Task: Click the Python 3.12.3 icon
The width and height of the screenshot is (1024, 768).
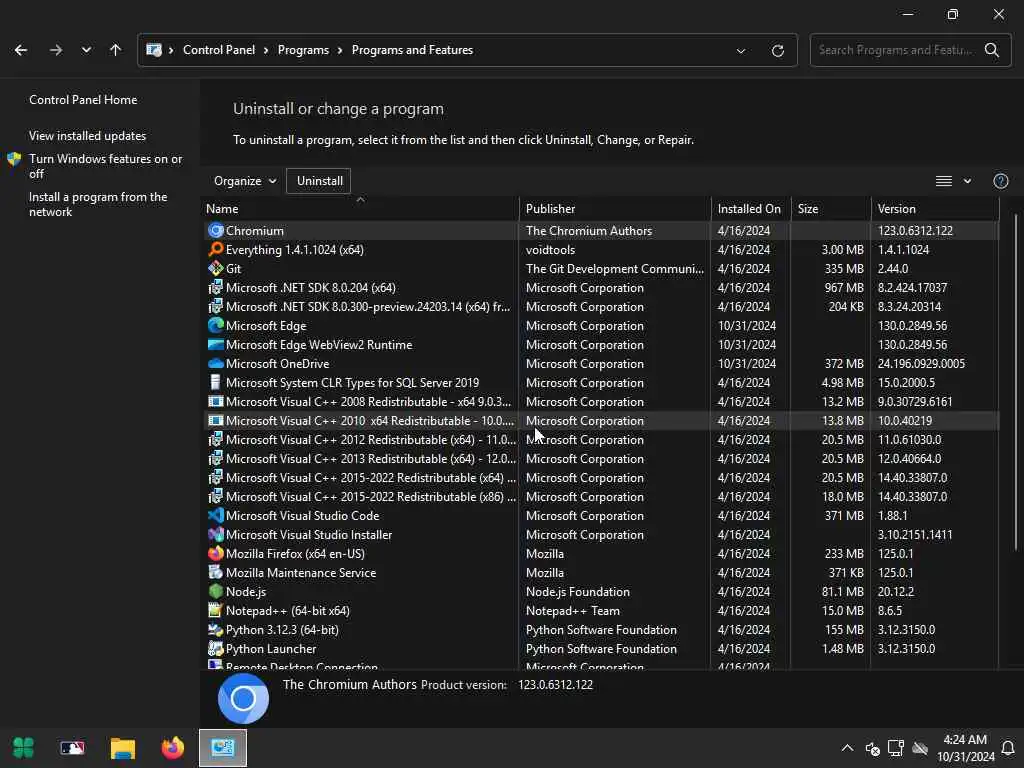Action: (216, 630)
